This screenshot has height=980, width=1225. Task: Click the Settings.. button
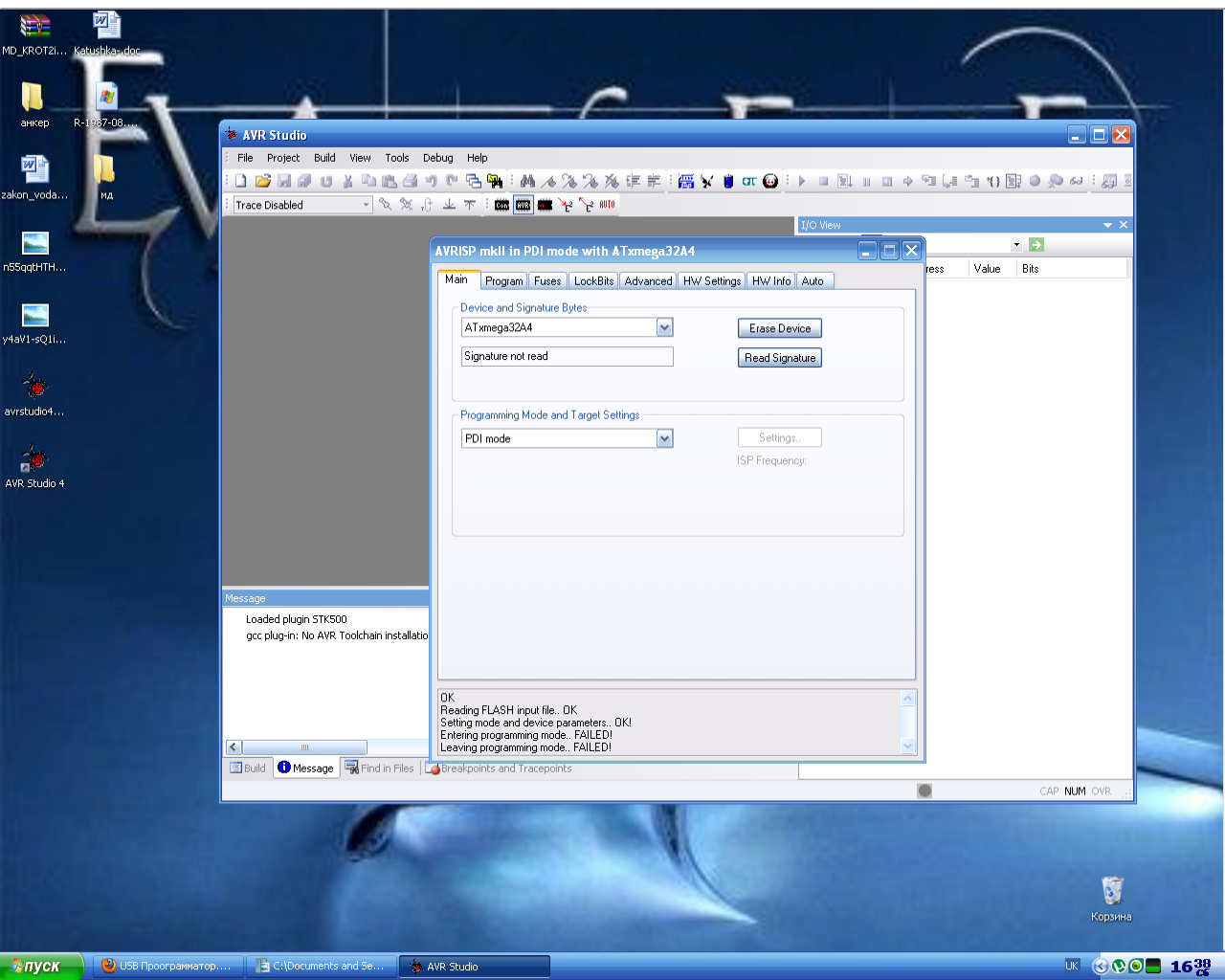(780, 437)
